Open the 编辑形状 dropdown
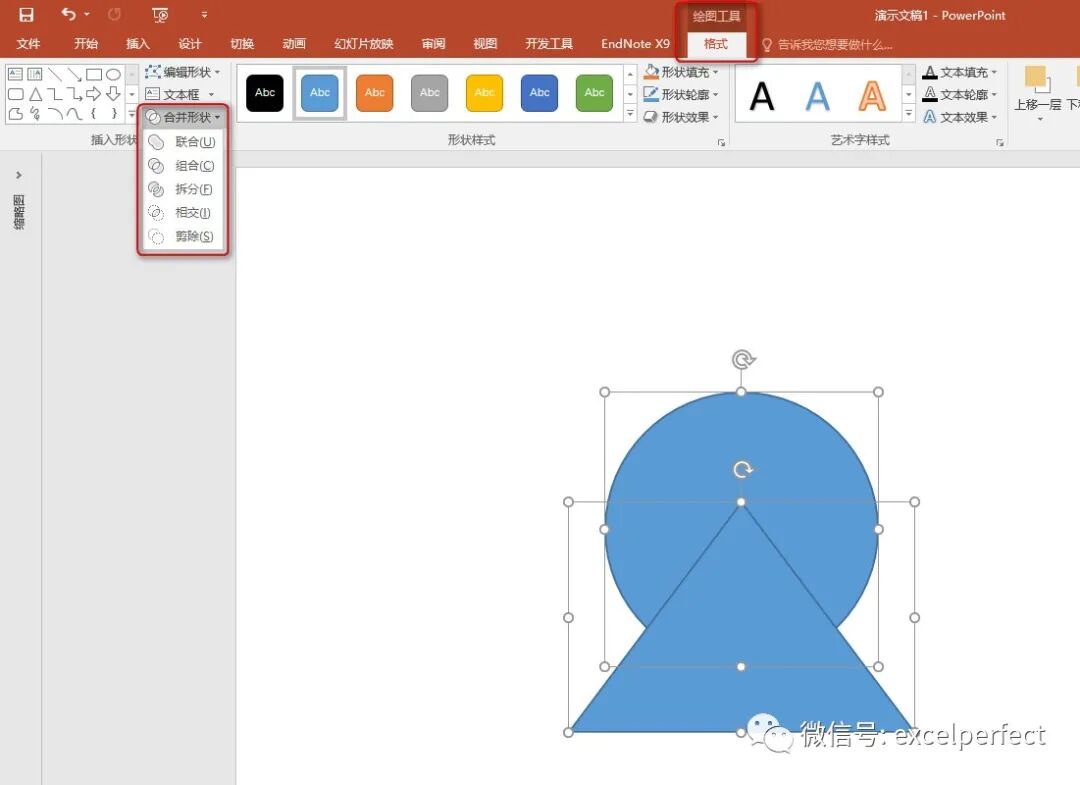This screenshot has width=1080, height=785. pos(183,72)
